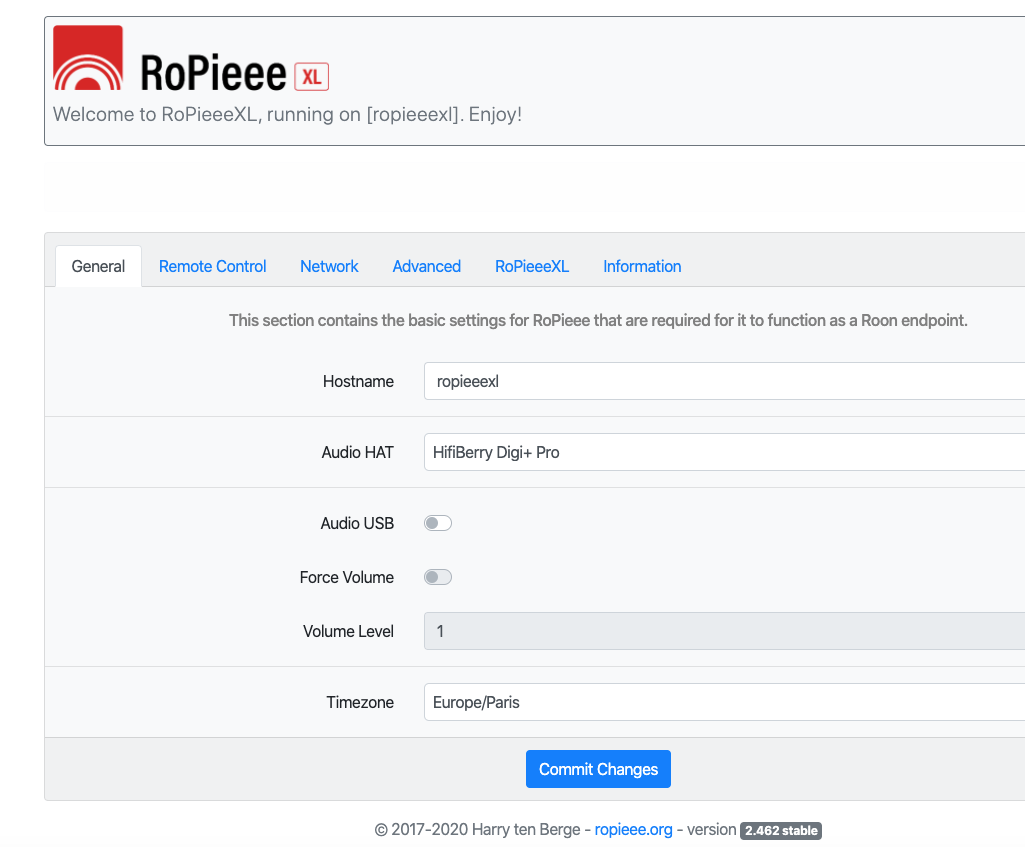Viewport: 1025px width, 847px height.
Task: Switch to the Network tab
Action: 329,266
